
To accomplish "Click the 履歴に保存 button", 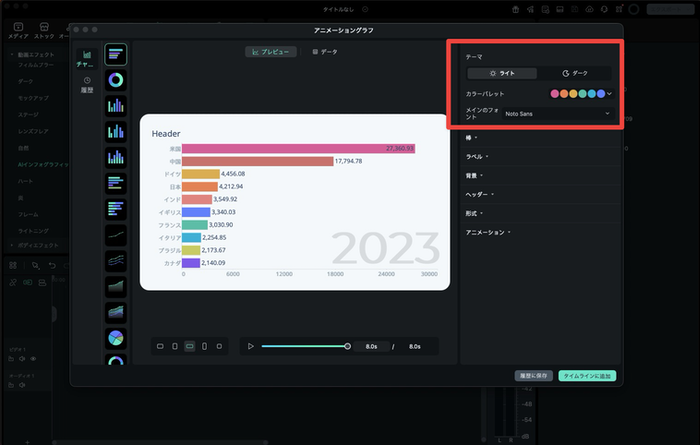I will pos(533,376).
